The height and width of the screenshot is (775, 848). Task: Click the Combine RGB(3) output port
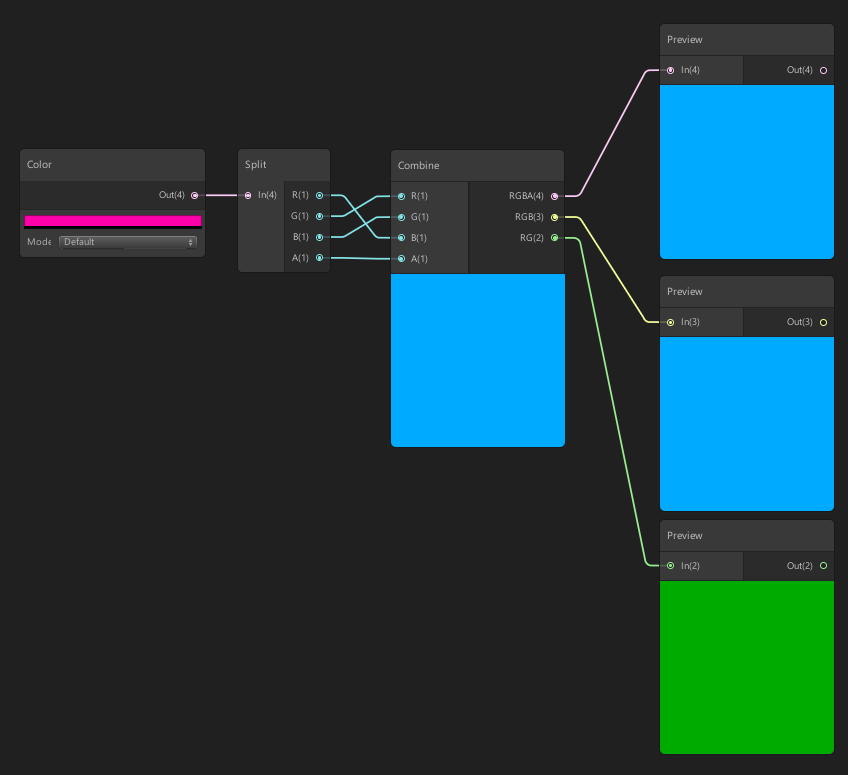(554, 217)
